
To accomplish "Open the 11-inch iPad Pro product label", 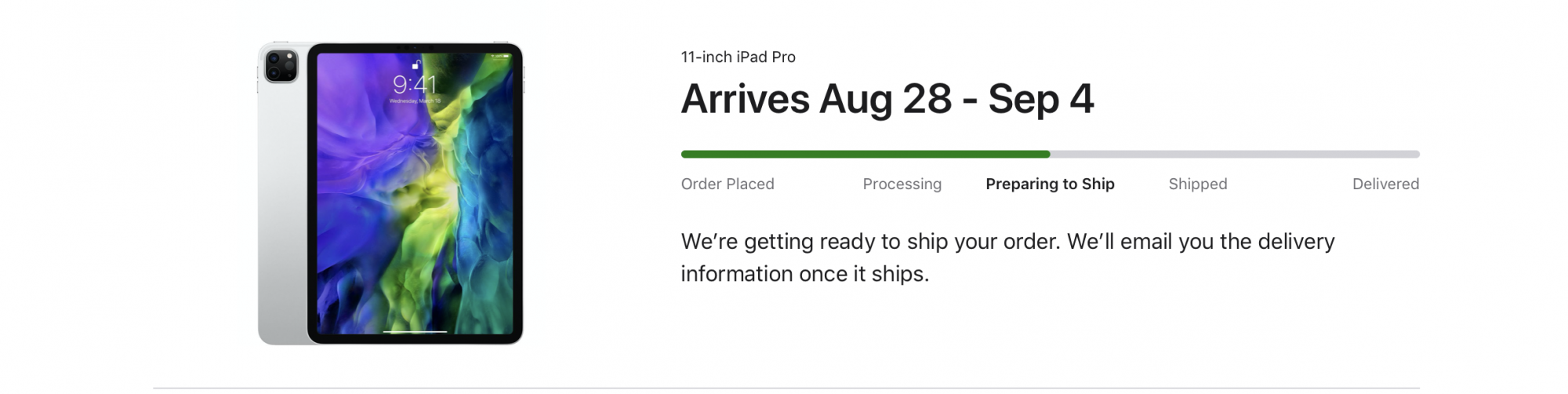I will point(738,57).
